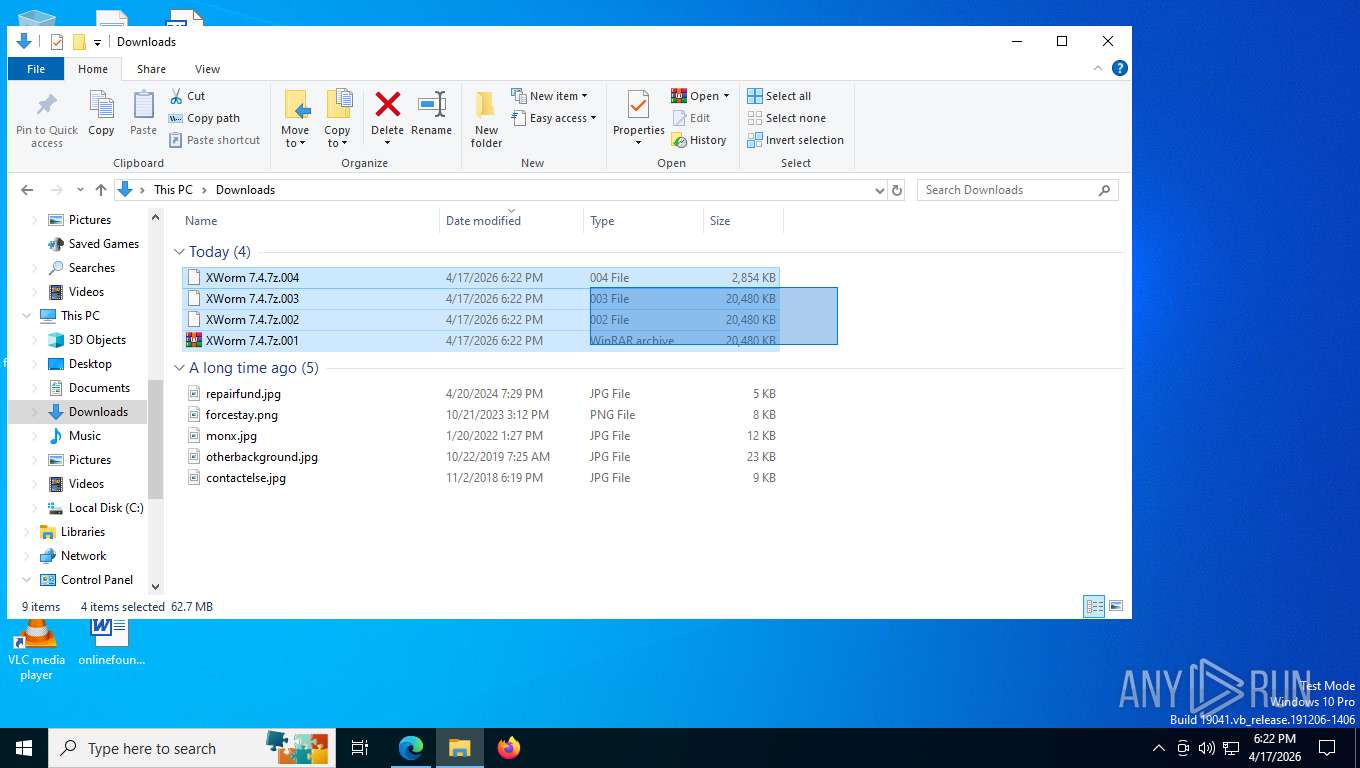Image resolution: width=1360 pixels, height=768 pixels.
Task: Switch to the Home tab
Action: pyautogui.click(x=93, y=69)
